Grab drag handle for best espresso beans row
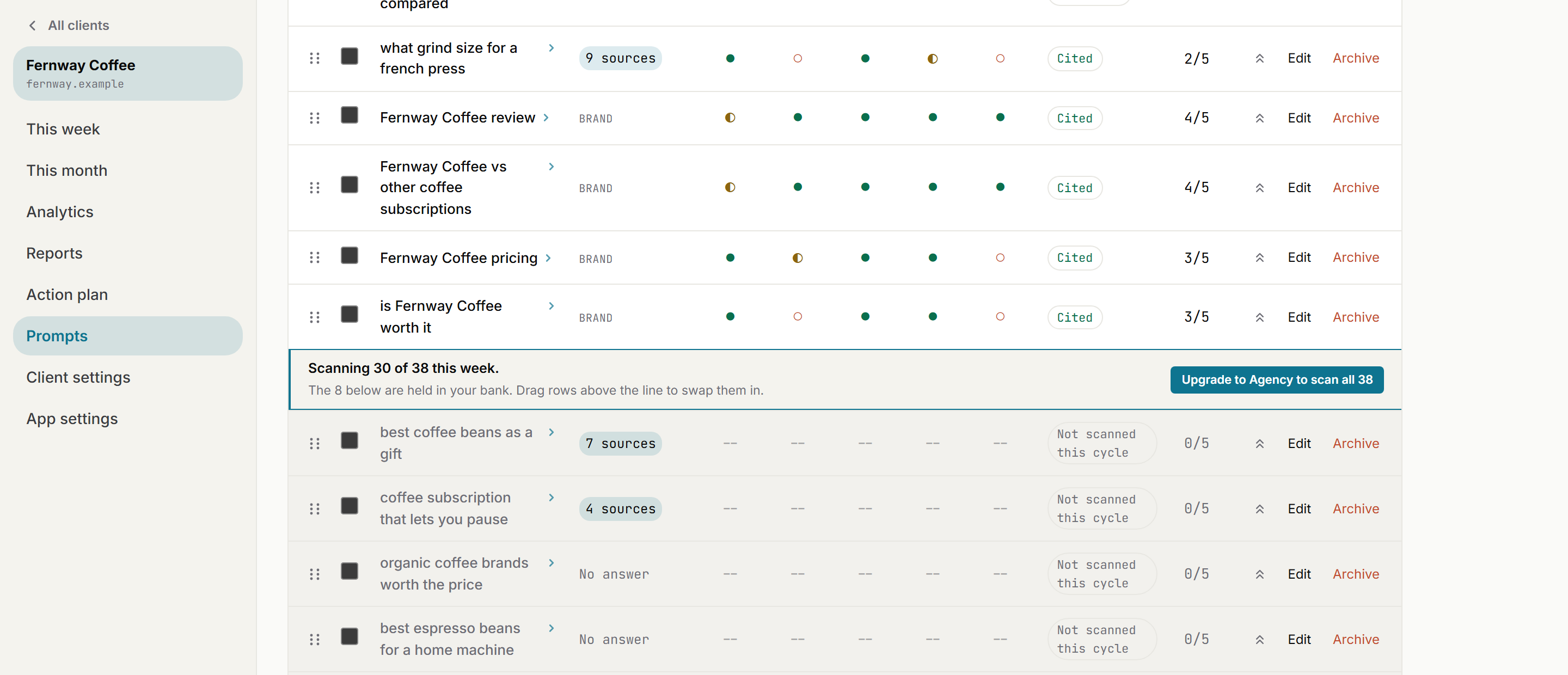This screenshot has width=1568, height=675. tap(315, 640)
